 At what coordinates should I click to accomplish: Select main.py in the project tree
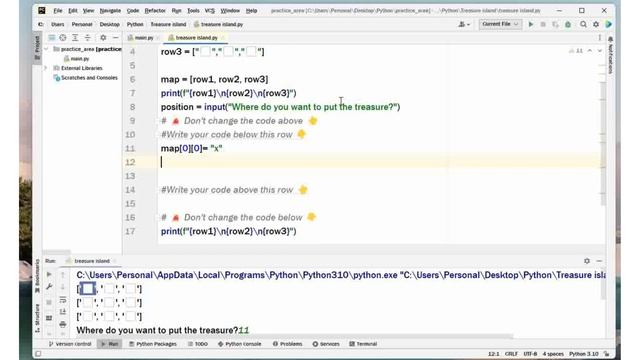pos(76,59)
